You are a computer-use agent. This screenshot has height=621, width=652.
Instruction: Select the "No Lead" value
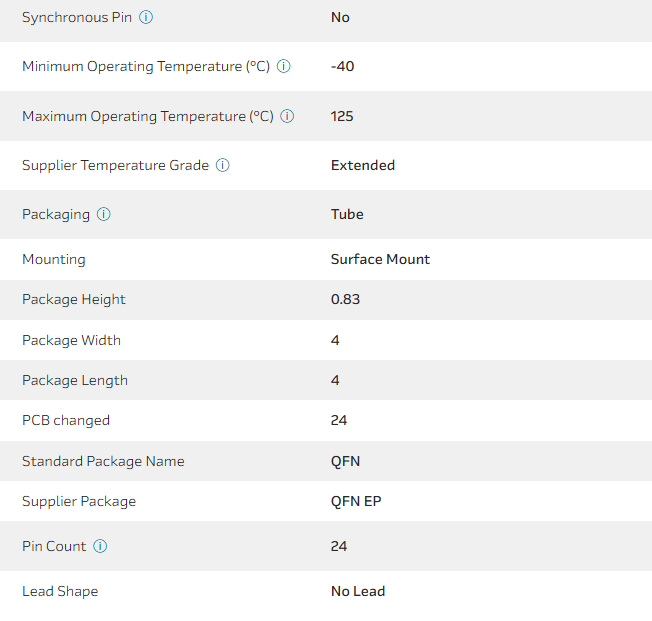358,591
